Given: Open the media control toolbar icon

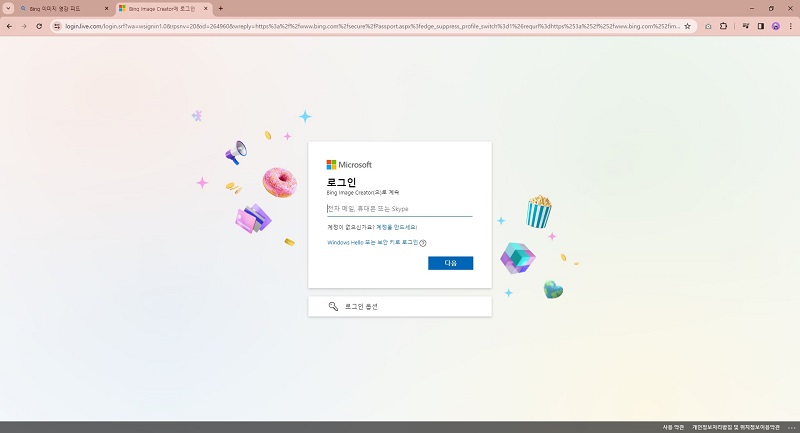Looking at the screenshot, I should pyautogui.click(x=746, y=26).
